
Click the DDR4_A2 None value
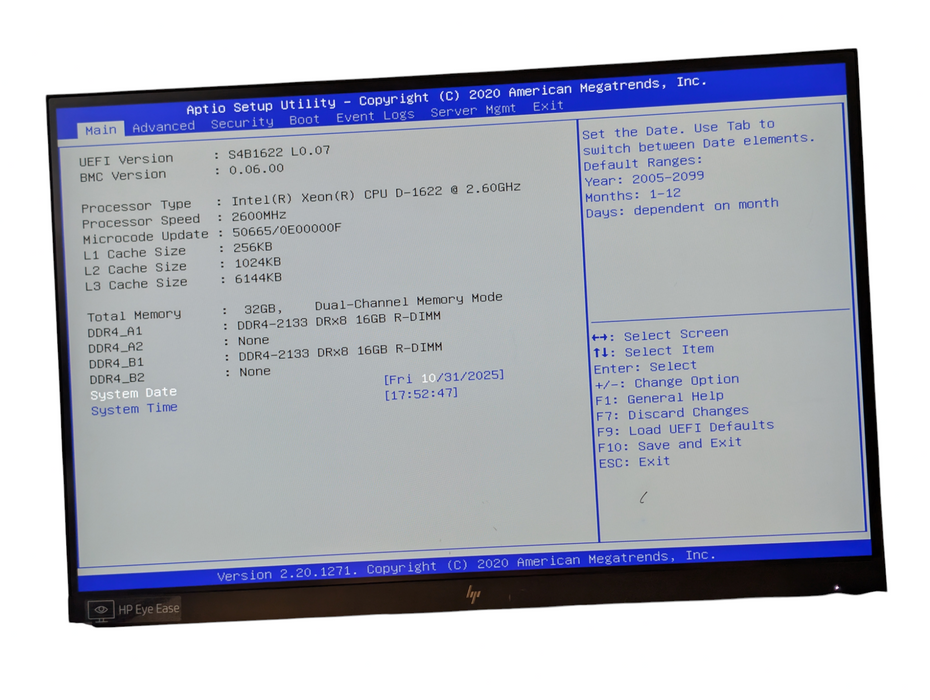[x=253, y=341]
